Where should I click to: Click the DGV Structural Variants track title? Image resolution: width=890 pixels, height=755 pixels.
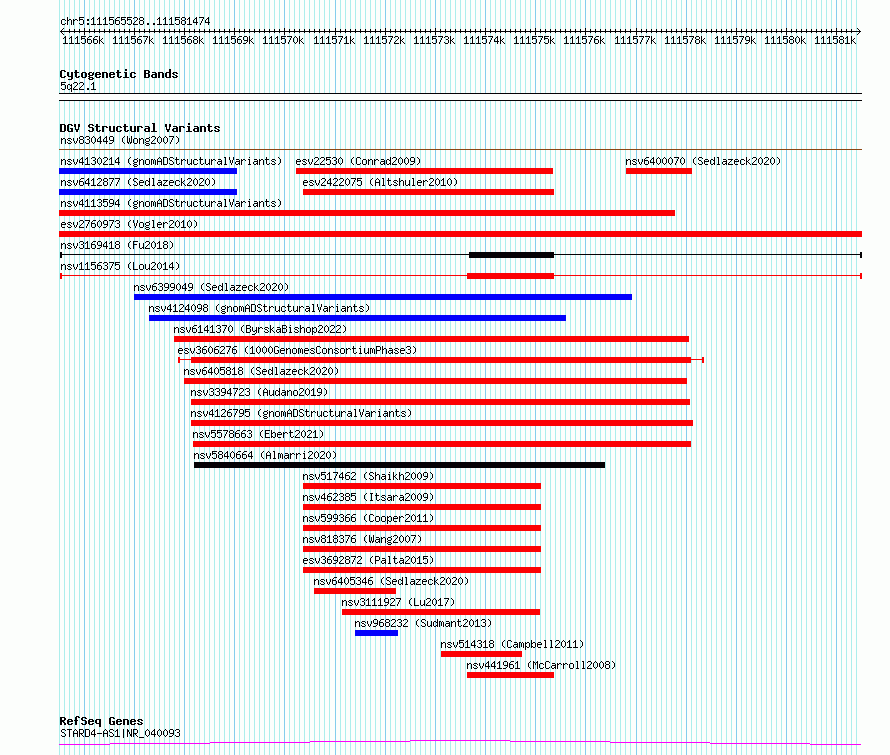[x=140, y=128]
